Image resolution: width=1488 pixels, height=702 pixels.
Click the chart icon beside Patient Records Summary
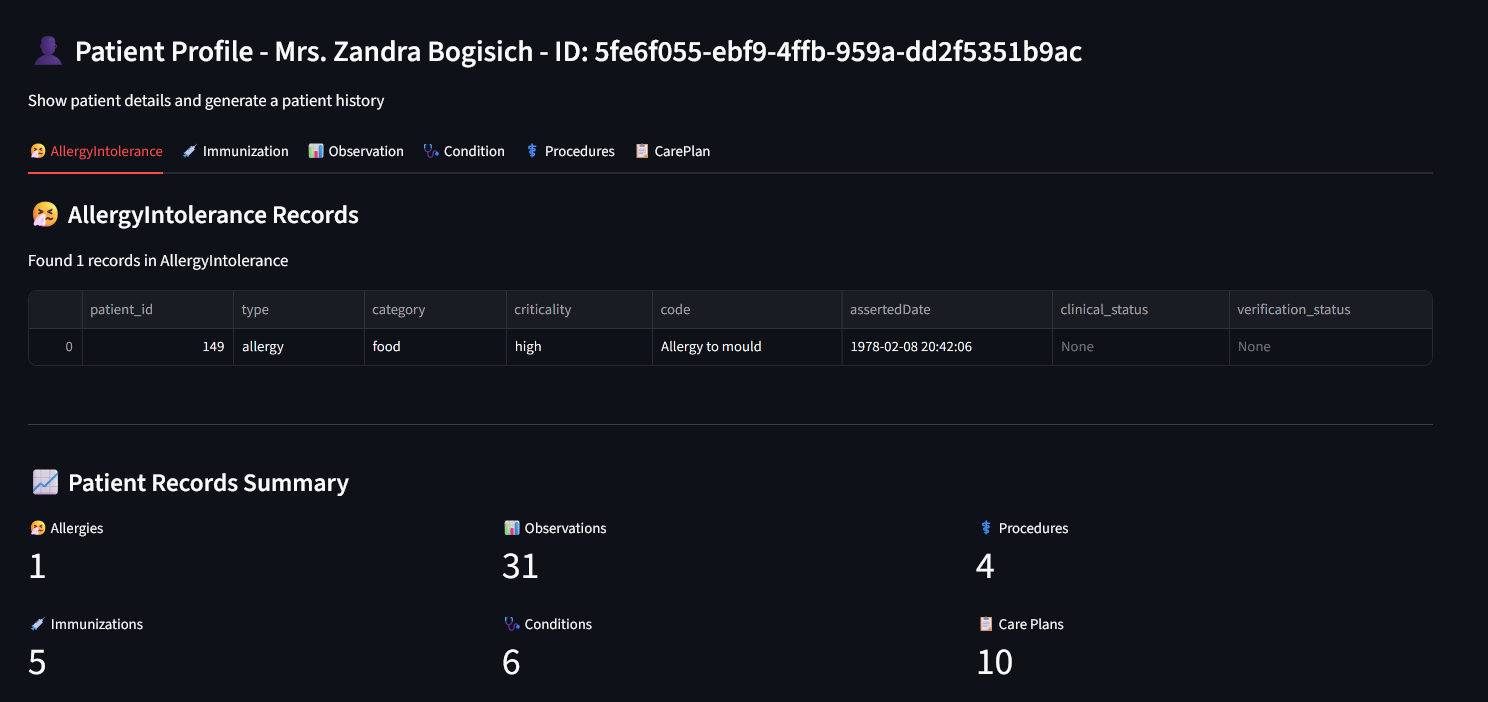pyautogui.click(x=45, y=483)
